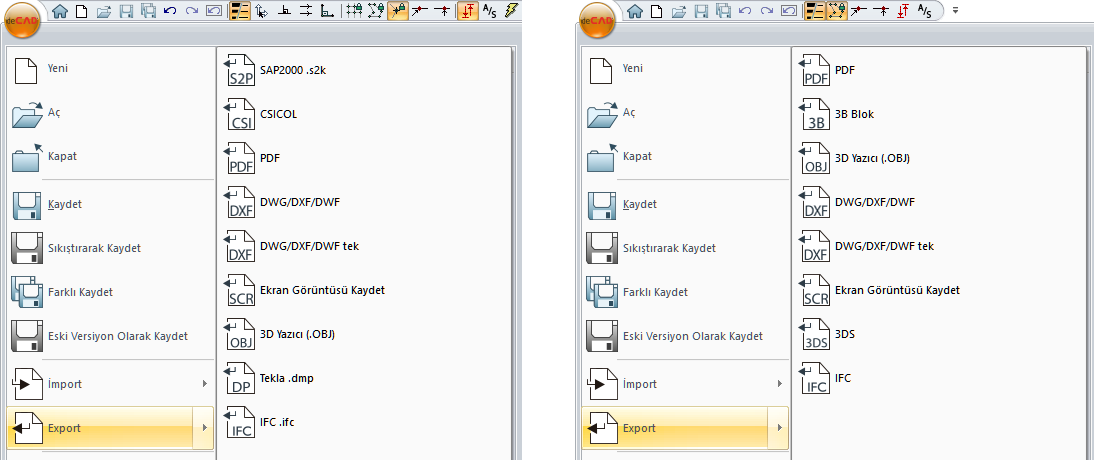The width and height of the screenshot is (1094, 460).
Task: Toggle the A/S option in right window toolbar
Action: pyautogui.click(x=926, y=11)
